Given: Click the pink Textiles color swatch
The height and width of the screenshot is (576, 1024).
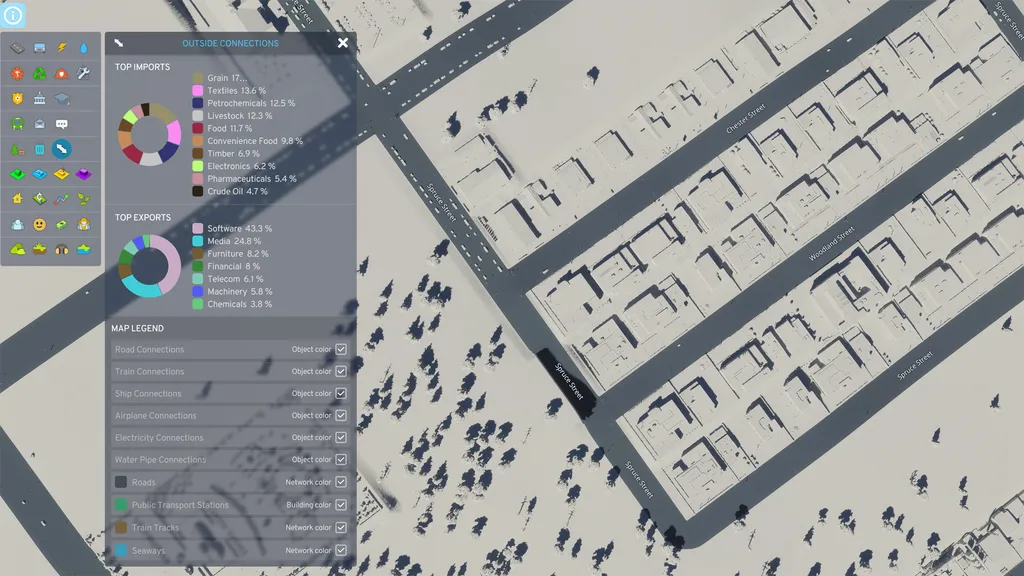Looking at the screenshot, I should pyautogui.click(x=198, y=91).
